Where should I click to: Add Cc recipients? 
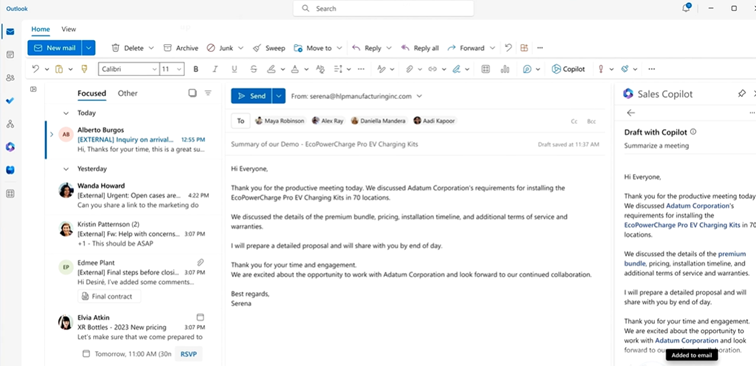[x=574, y=122]
